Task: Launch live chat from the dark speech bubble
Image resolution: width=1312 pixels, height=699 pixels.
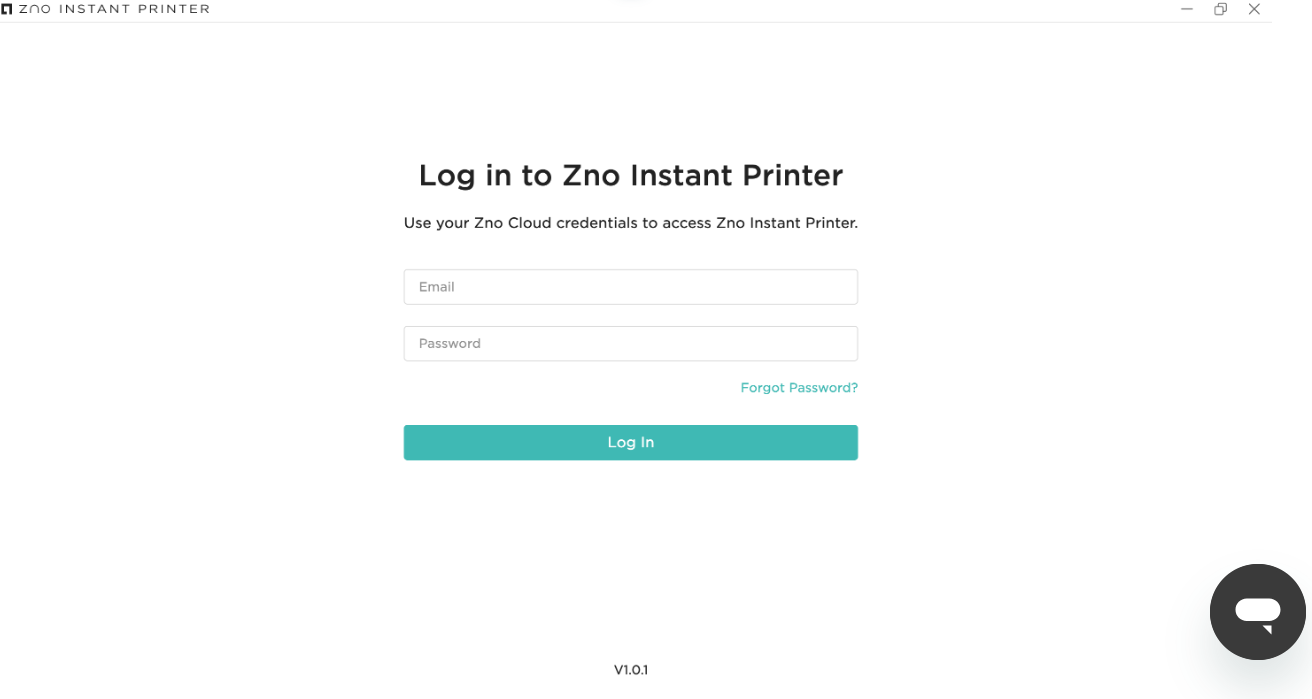Action: pos(1257,611)
